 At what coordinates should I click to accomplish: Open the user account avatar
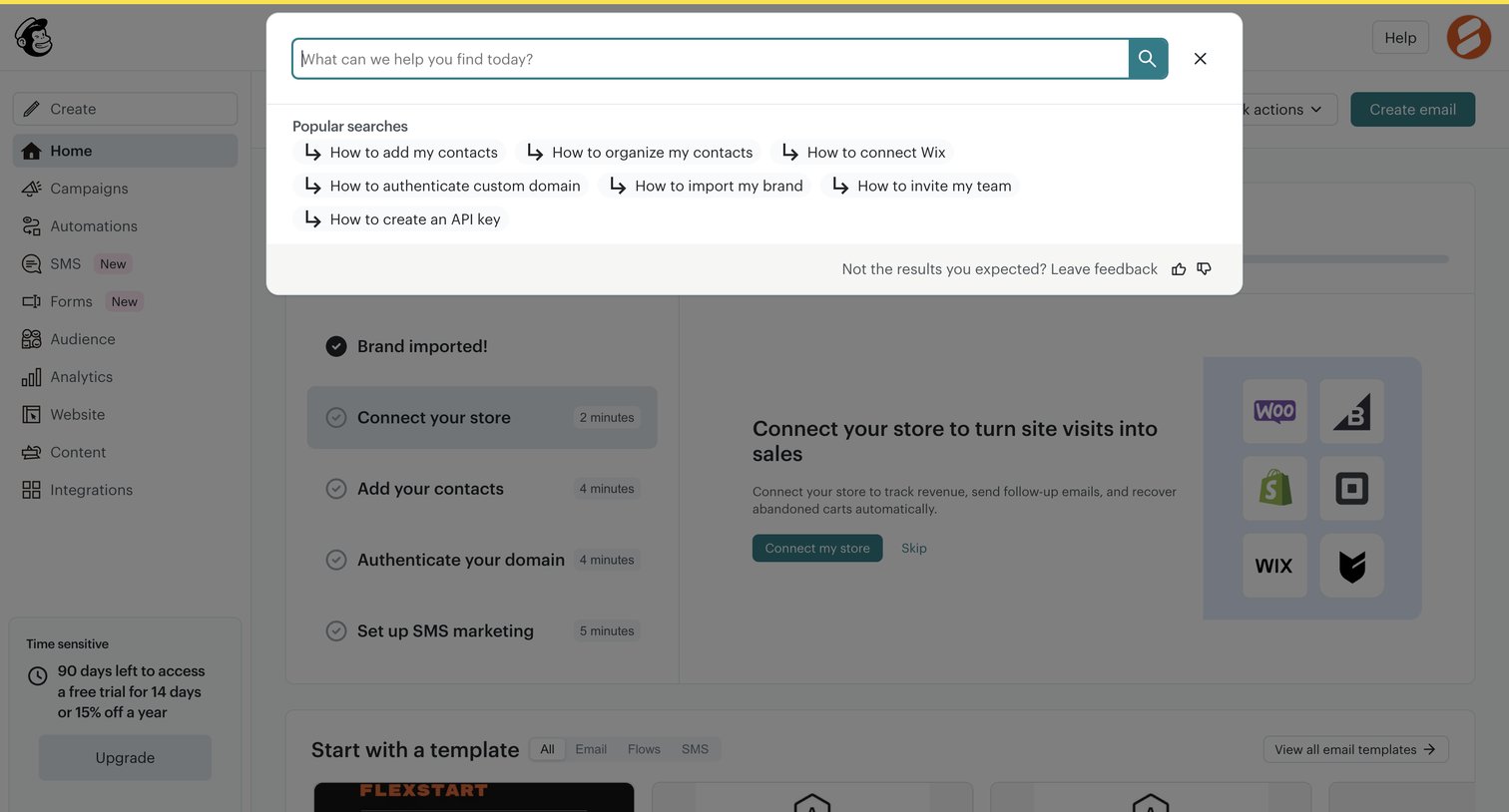(1469, 38)
